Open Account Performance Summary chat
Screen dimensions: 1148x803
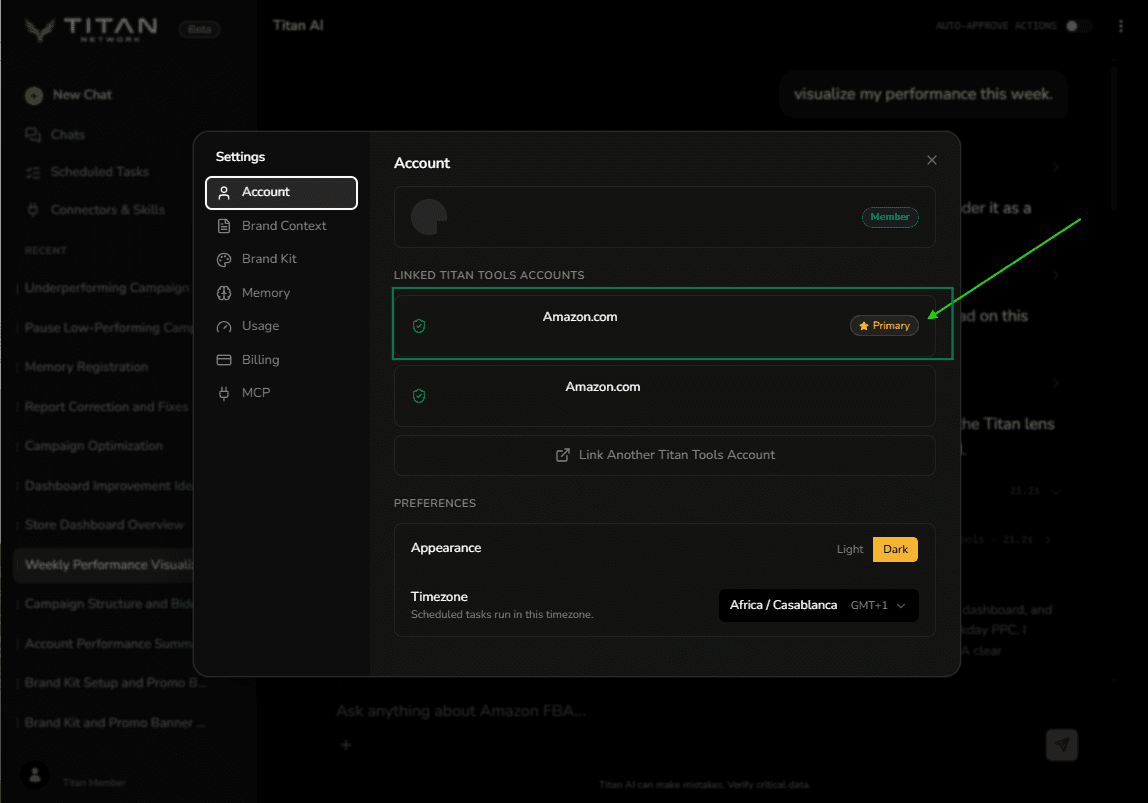point(106,644)
